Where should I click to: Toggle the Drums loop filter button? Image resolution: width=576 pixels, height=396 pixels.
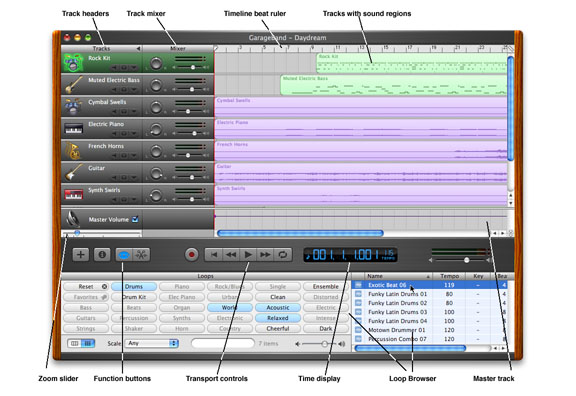pos(134,287)
